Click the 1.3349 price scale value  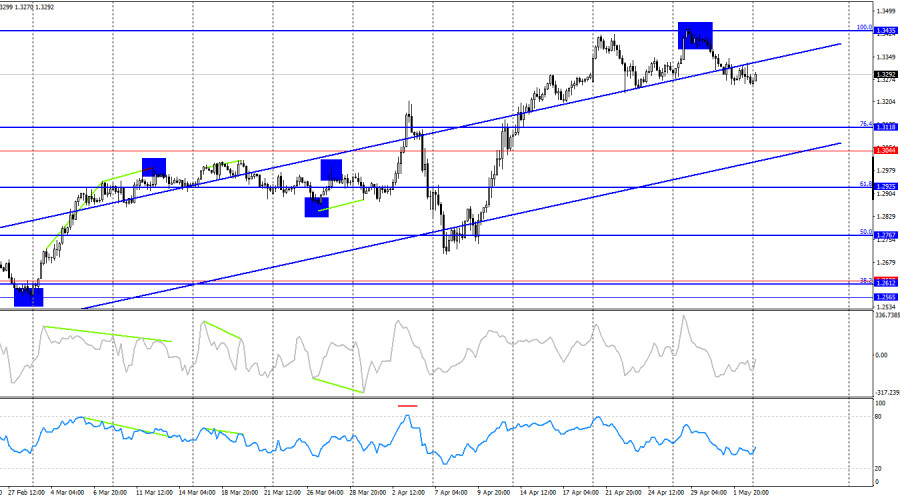click(x=887, y=57)
